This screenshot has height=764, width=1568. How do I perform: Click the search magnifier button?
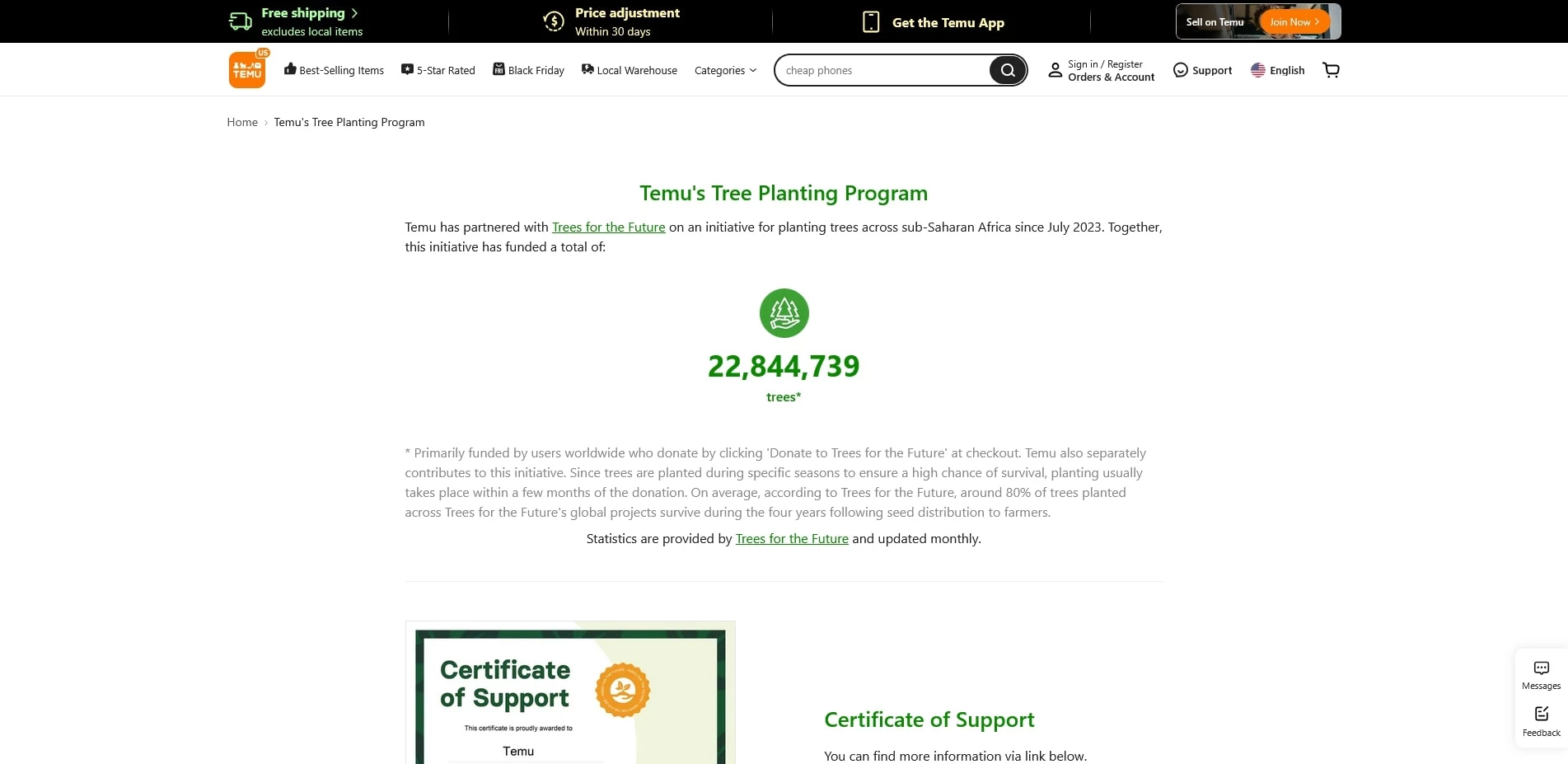tap(1007, 70)
